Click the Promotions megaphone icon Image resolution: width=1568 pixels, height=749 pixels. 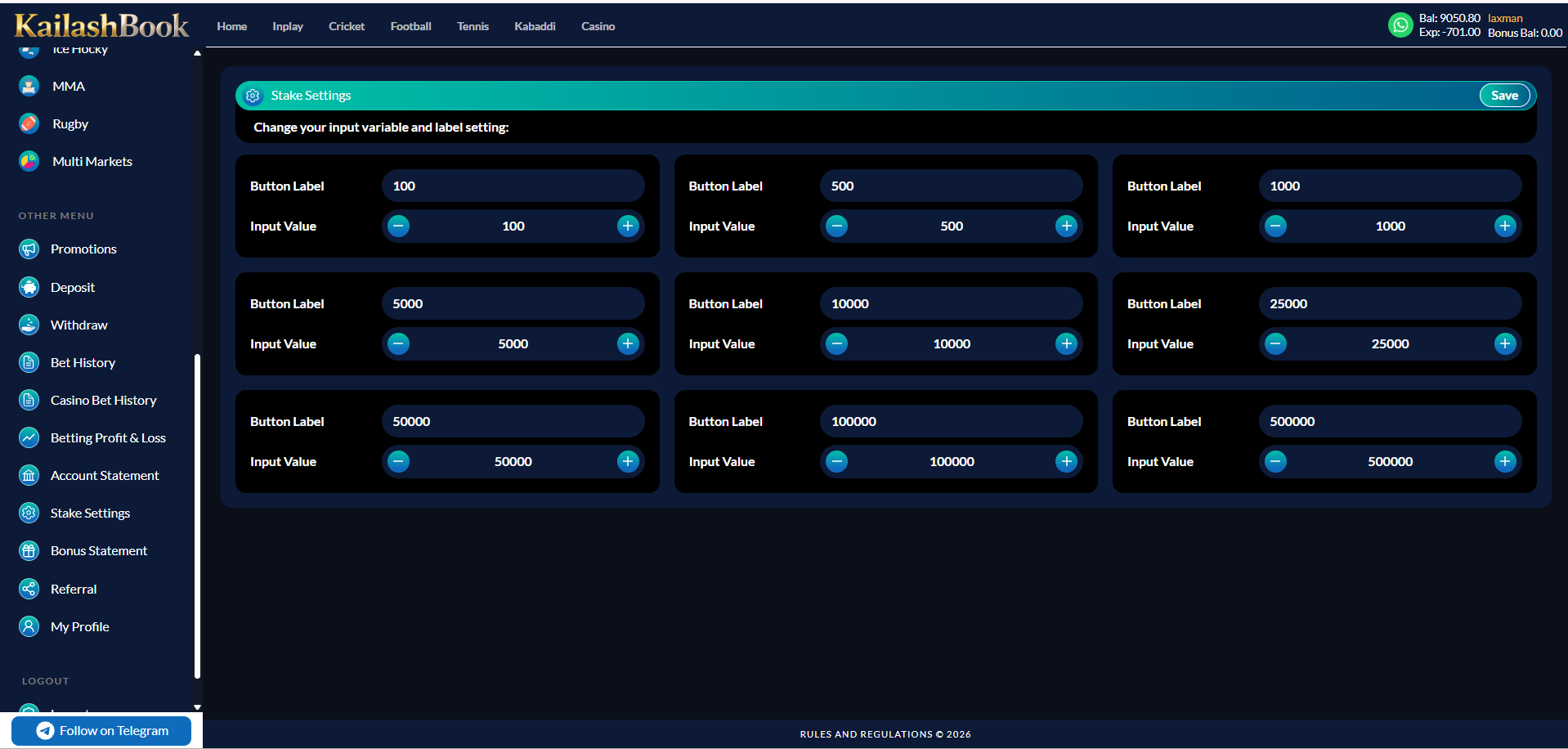(x=29, y=249)
